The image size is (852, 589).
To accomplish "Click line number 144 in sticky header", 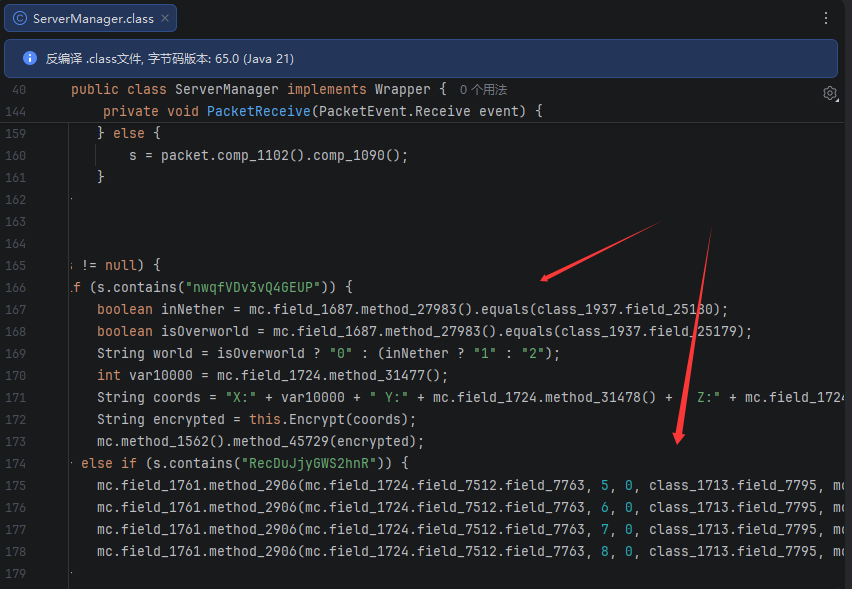I will coord(15,112).
